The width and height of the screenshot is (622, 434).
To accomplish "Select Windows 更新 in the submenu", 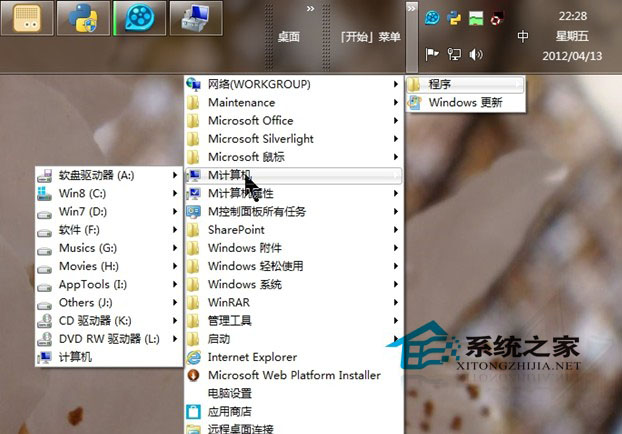I will (465, 102).
